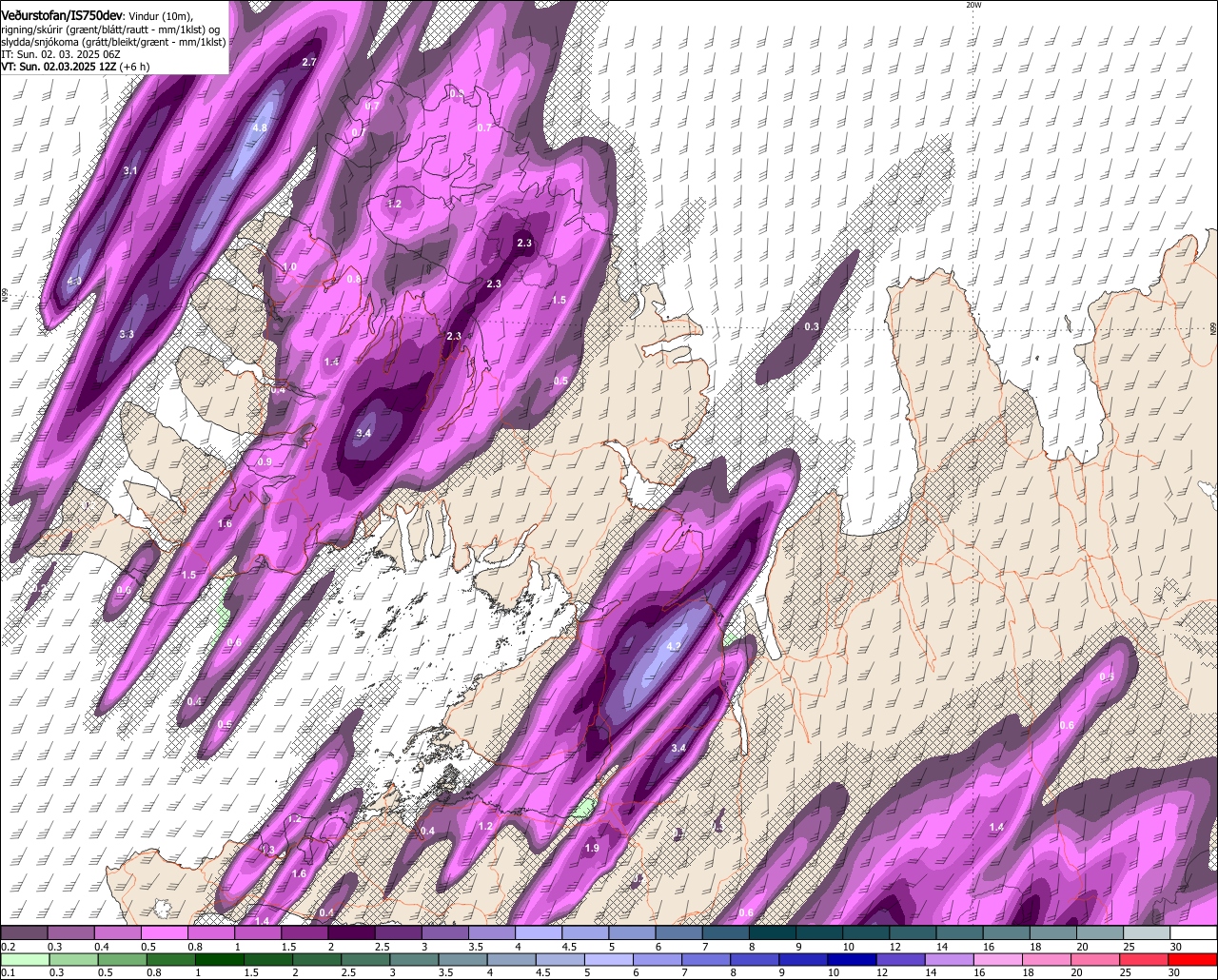Click rain legend swatch between 3.5 and 4

point(463,960)
